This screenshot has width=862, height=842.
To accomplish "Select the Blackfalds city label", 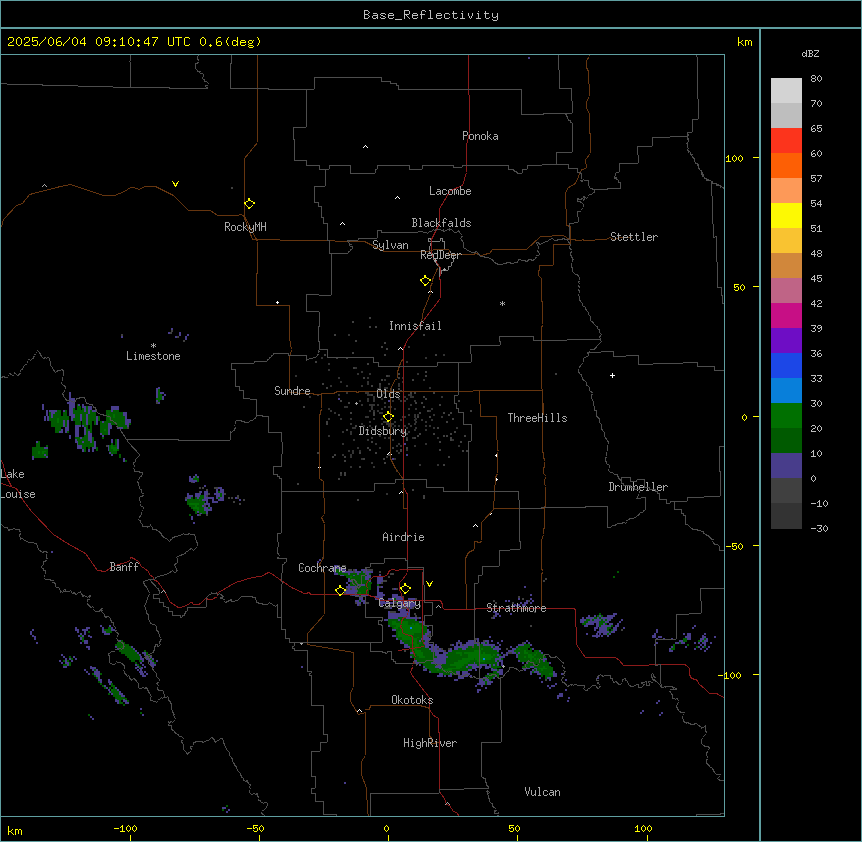I will [441, 223].
